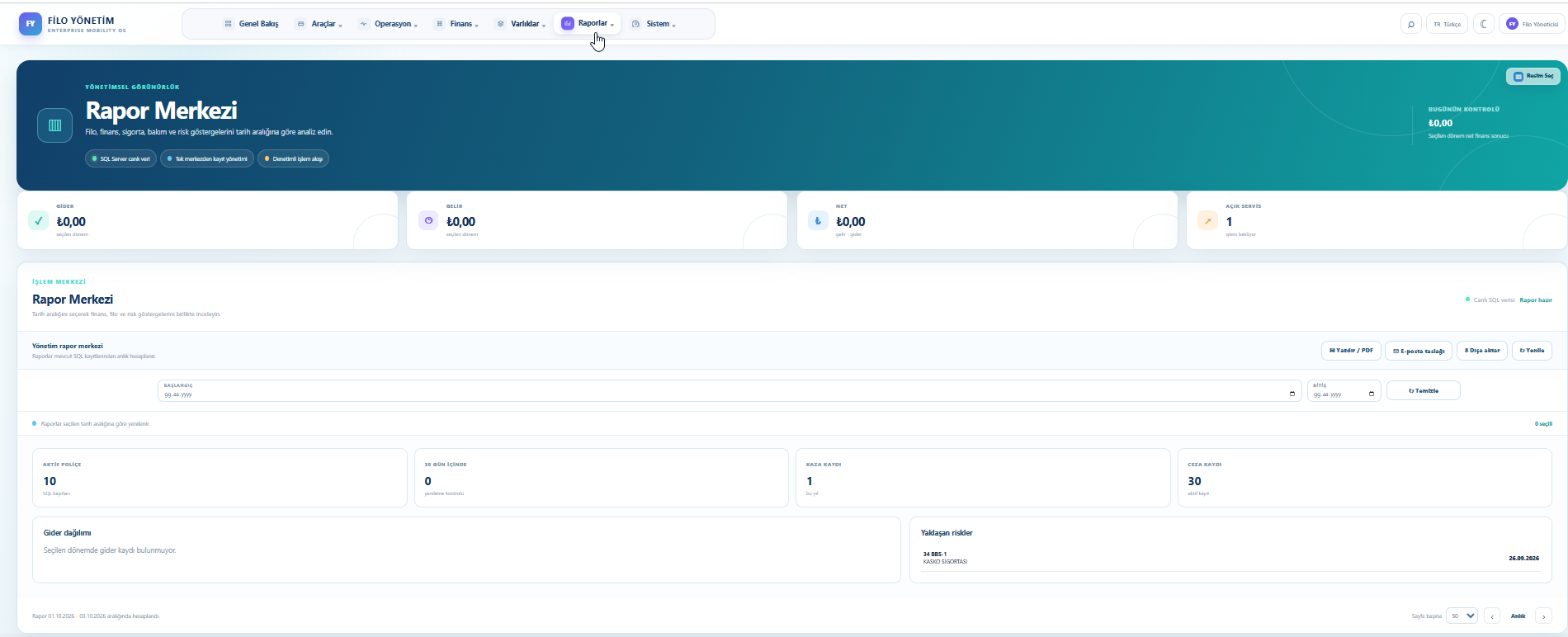Click the Tek merkezden kayıt yönetimi chip
The width and height of the screenshot is (1568, 637).
[207, 158]
